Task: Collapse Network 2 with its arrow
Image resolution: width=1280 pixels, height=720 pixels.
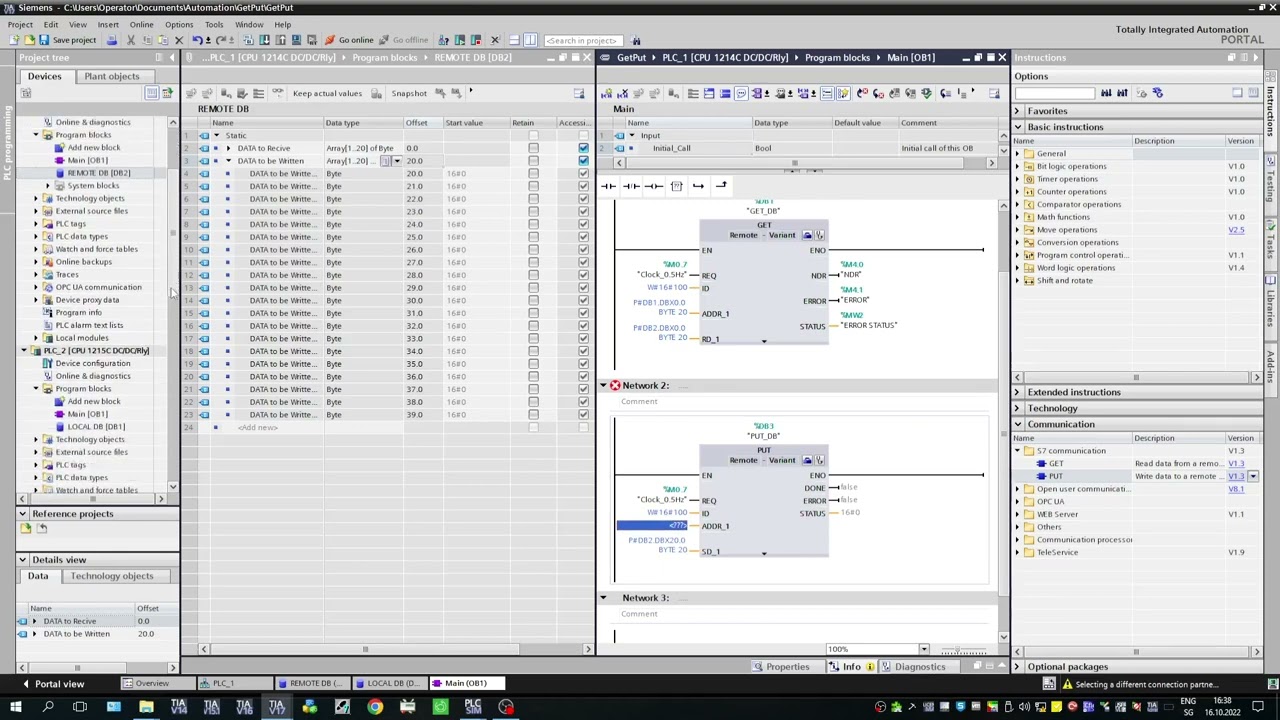Action: pos(603,385)
